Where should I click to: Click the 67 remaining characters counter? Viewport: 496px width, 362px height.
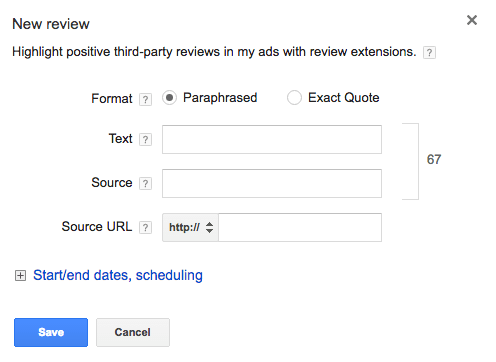(434, 159)
